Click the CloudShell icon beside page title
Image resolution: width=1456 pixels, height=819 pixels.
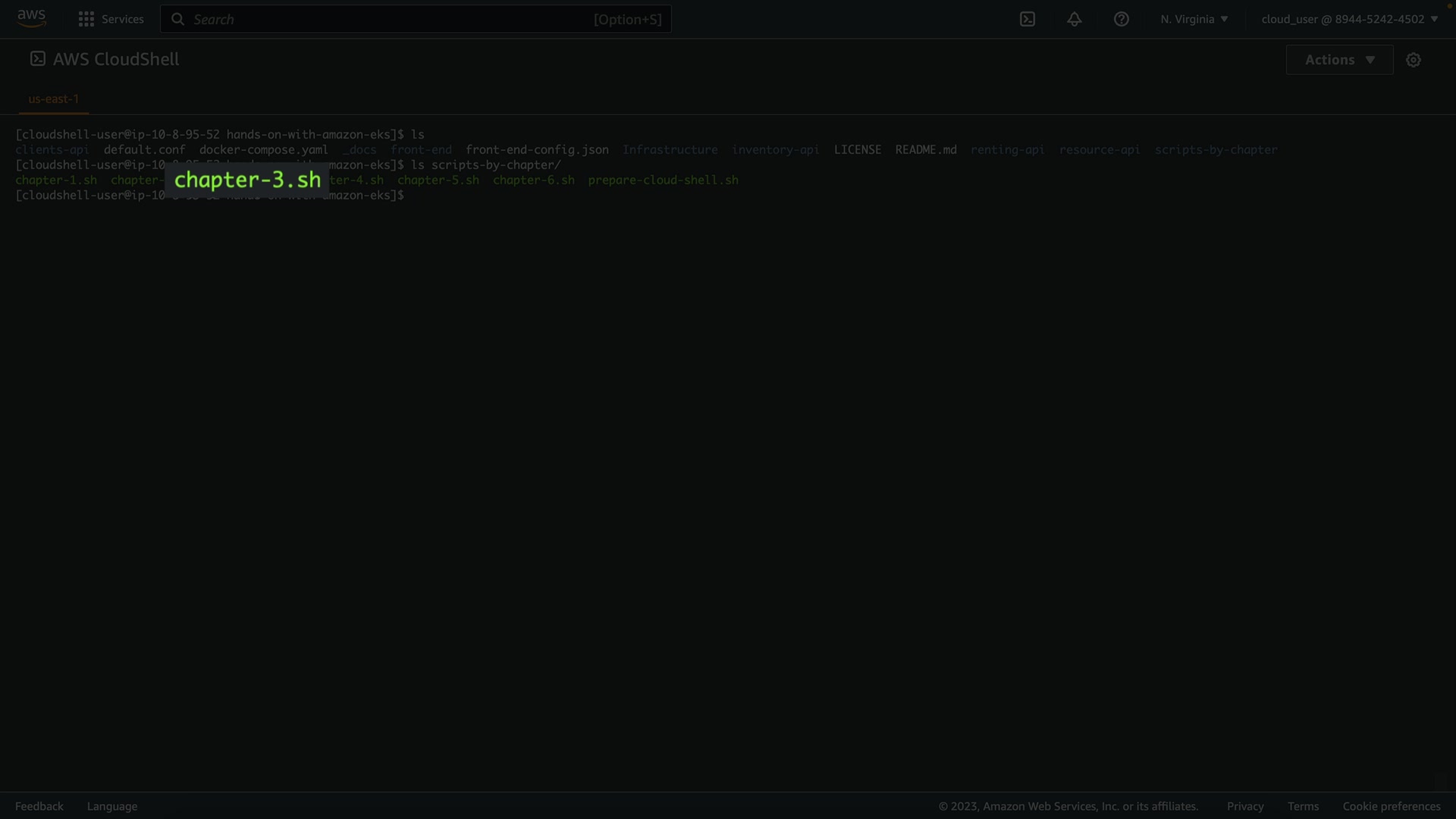(x=38, y=59)
